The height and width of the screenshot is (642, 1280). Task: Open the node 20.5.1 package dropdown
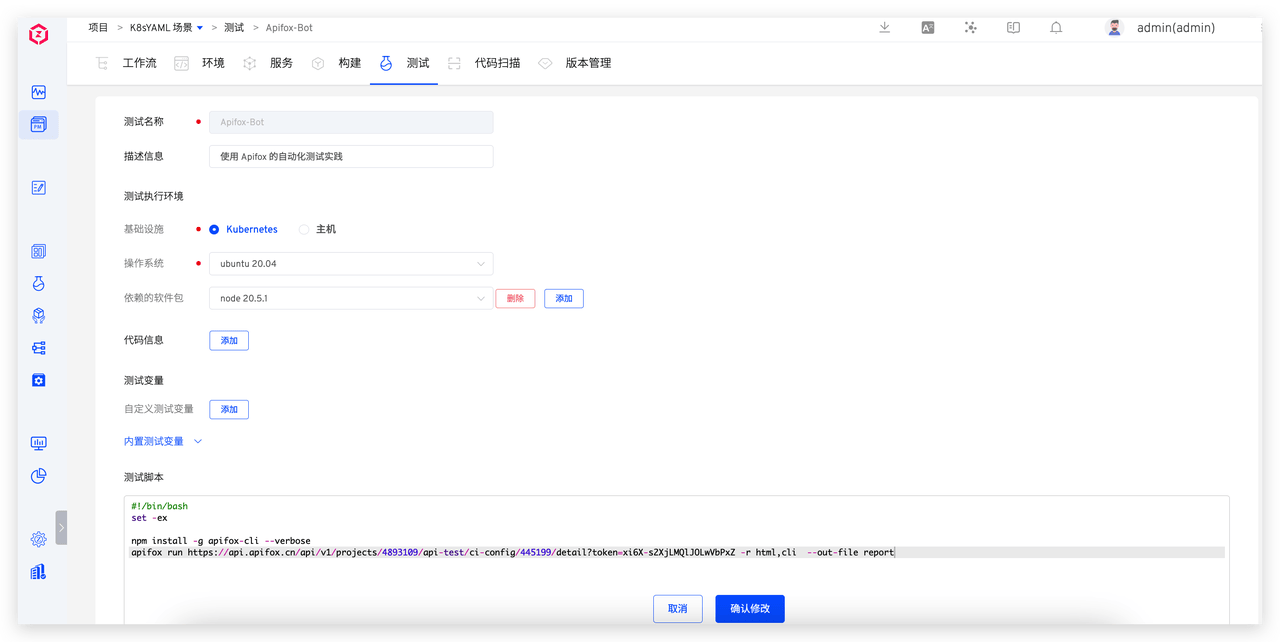[x=350, y=298]
